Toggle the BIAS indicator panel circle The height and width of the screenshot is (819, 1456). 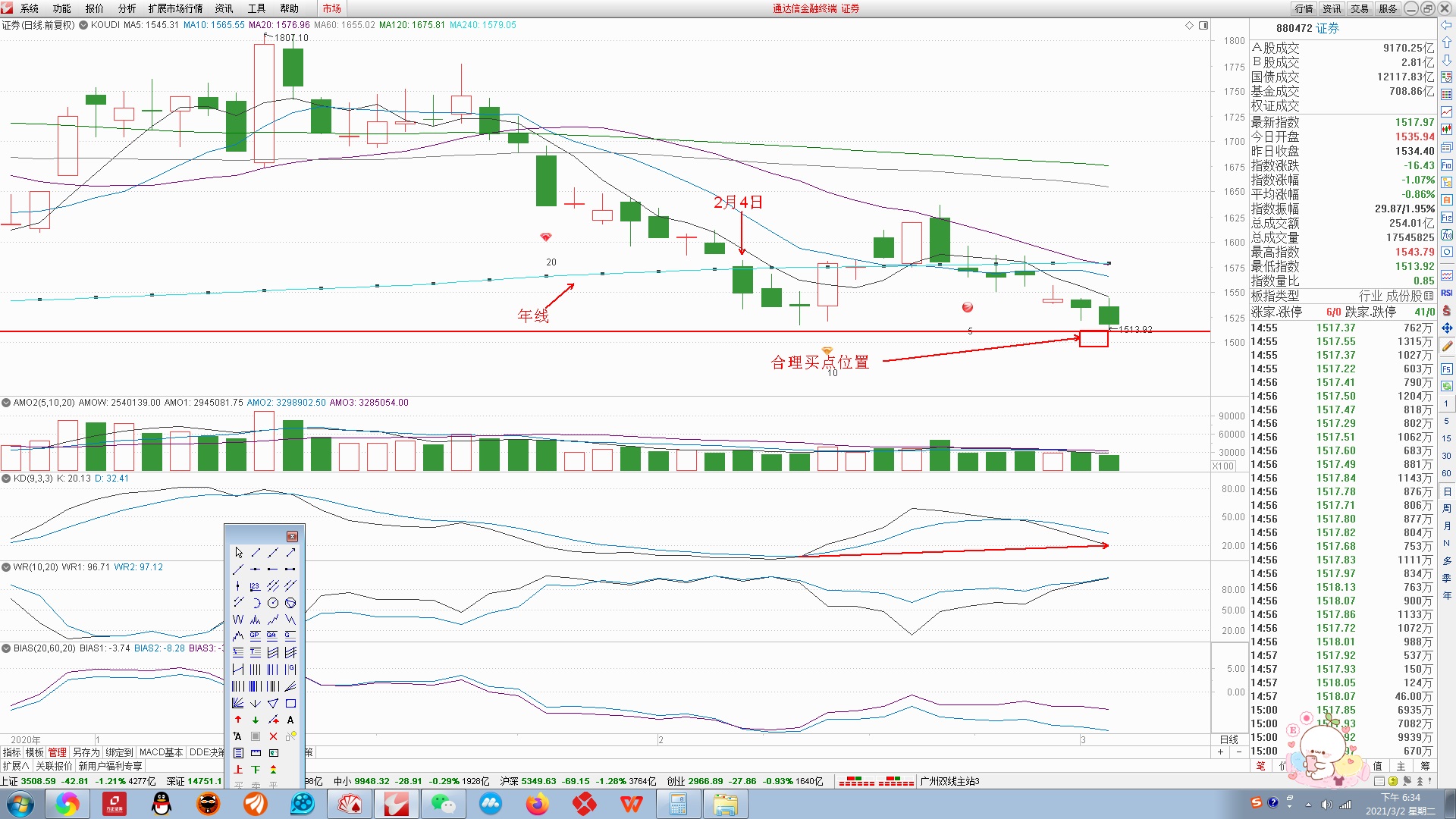[6, 648]
